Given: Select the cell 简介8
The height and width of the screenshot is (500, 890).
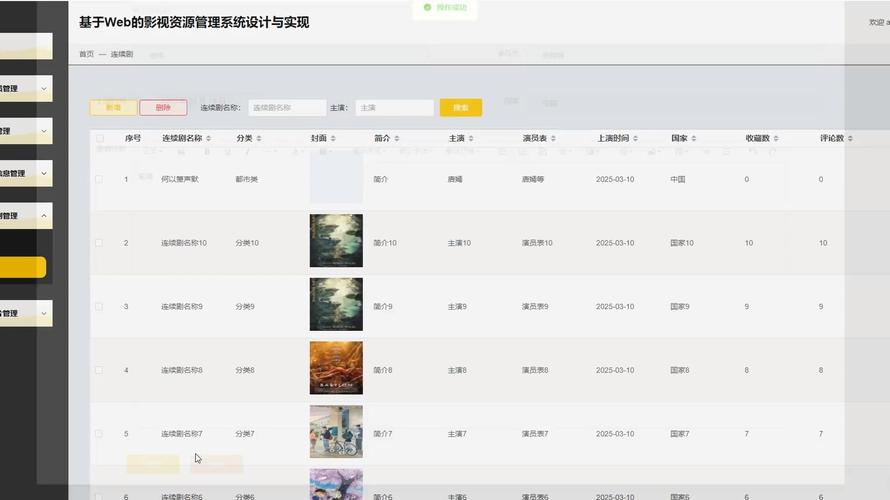Looking at the screenshot, I should click(x=383, y=370).
